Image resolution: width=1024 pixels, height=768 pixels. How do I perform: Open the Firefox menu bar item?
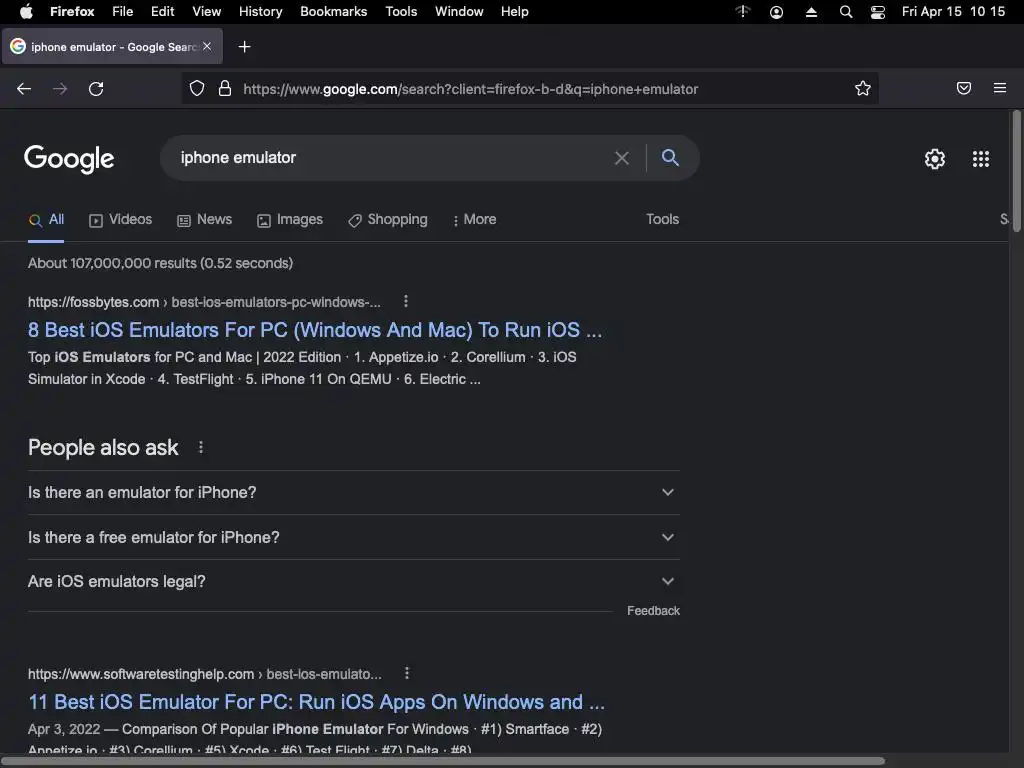[72, 12]
